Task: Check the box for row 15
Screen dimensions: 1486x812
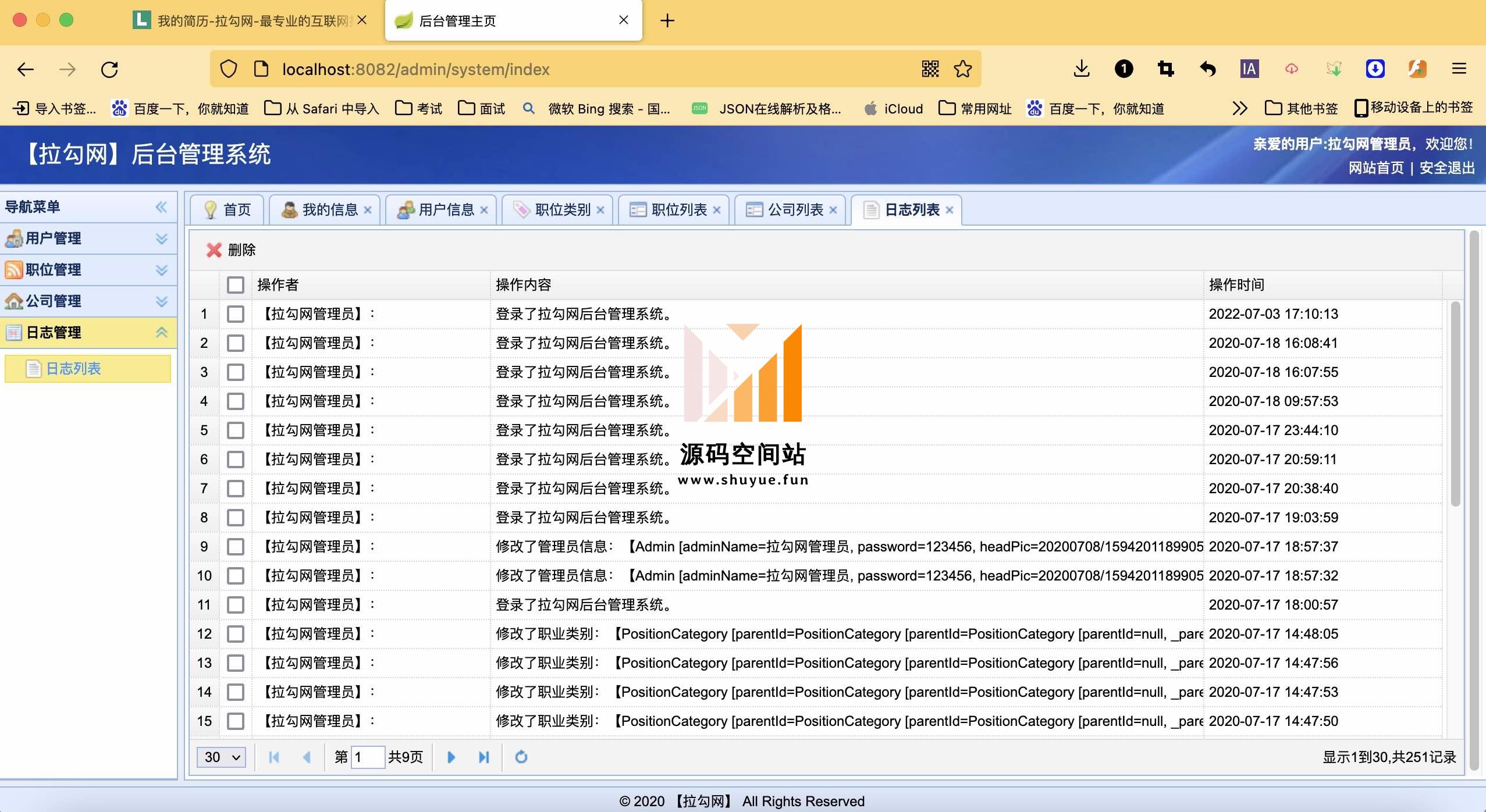Action: point(236,721)
